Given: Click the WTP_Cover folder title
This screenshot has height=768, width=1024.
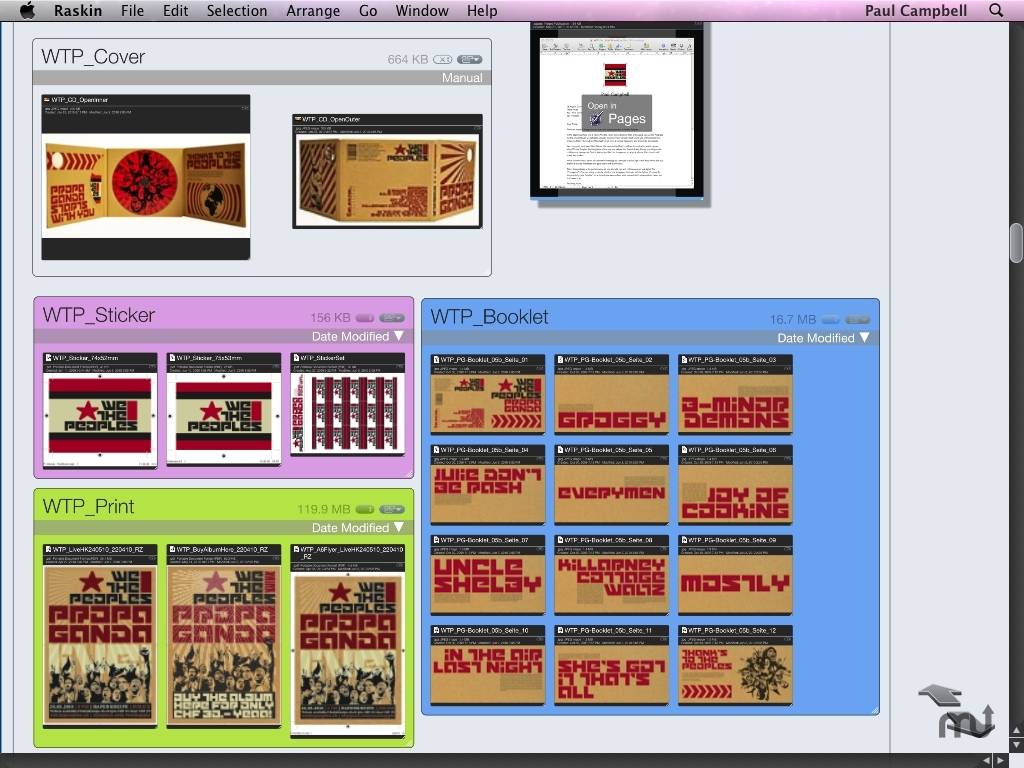Looking at the screenshot, I should coord(93,57).
